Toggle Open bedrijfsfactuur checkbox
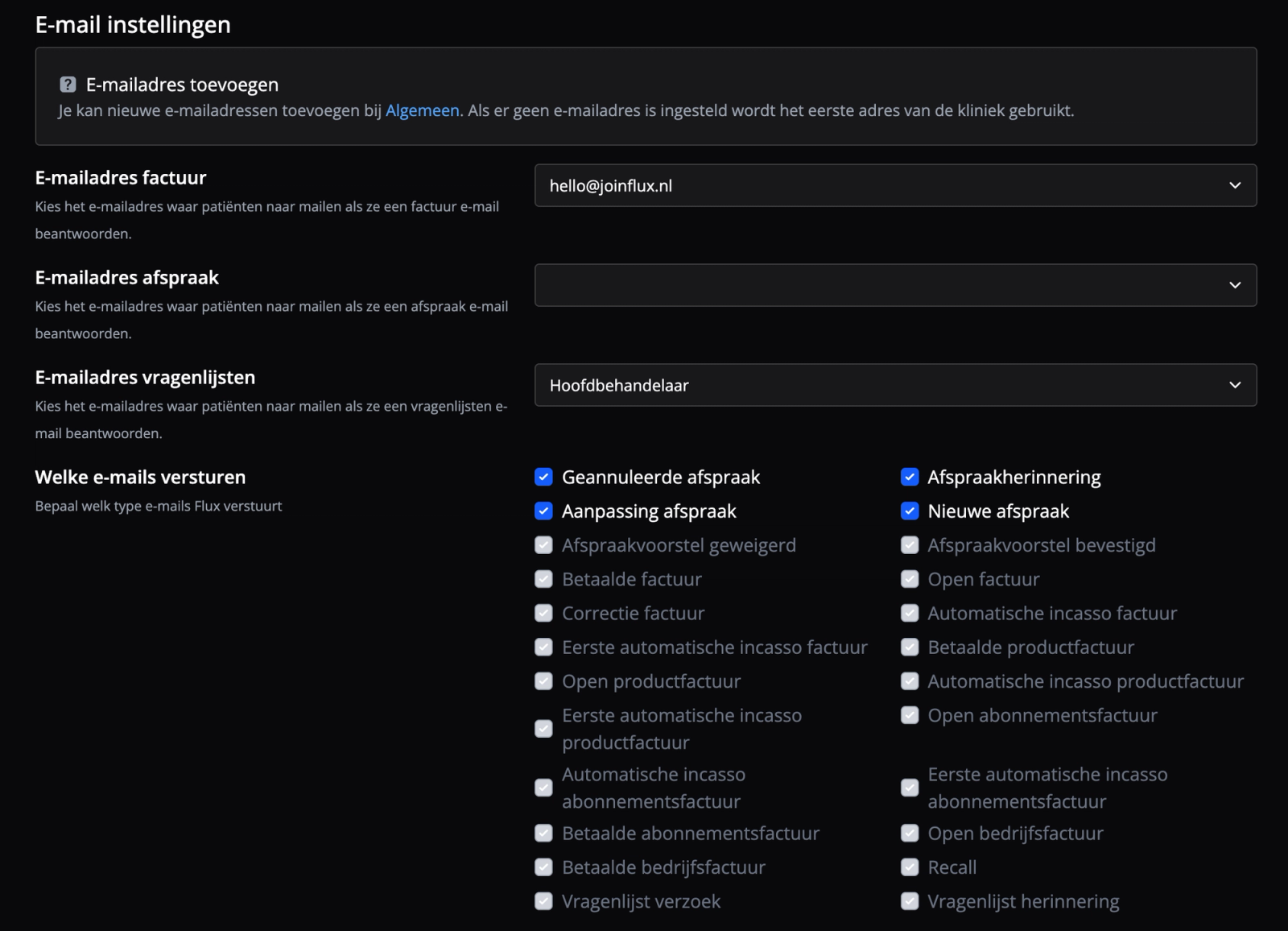Screen dimensions: 1288x931 click(x=910, y=833)
